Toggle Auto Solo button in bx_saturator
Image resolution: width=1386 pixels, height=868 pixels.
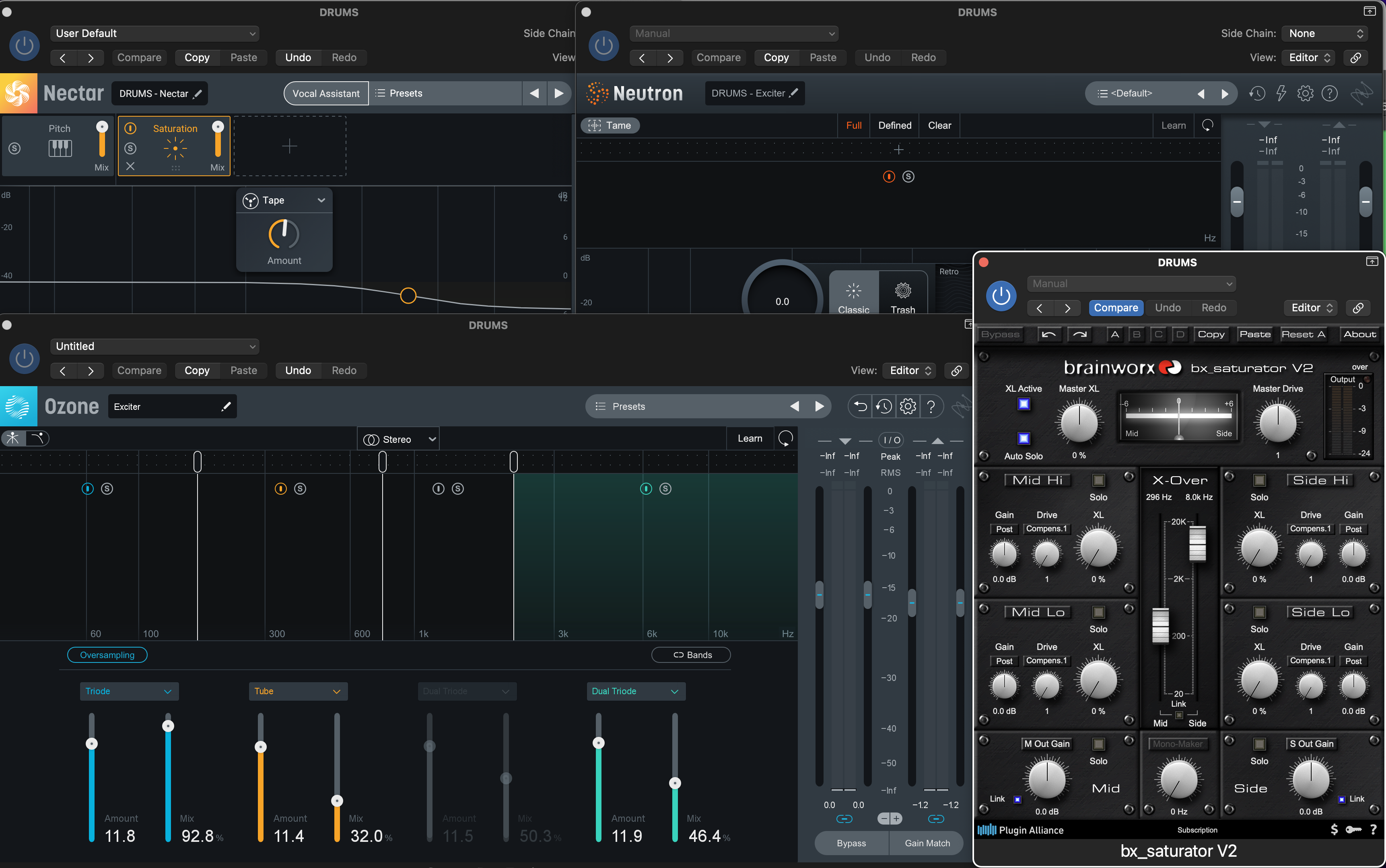[x=1023, y=438]
